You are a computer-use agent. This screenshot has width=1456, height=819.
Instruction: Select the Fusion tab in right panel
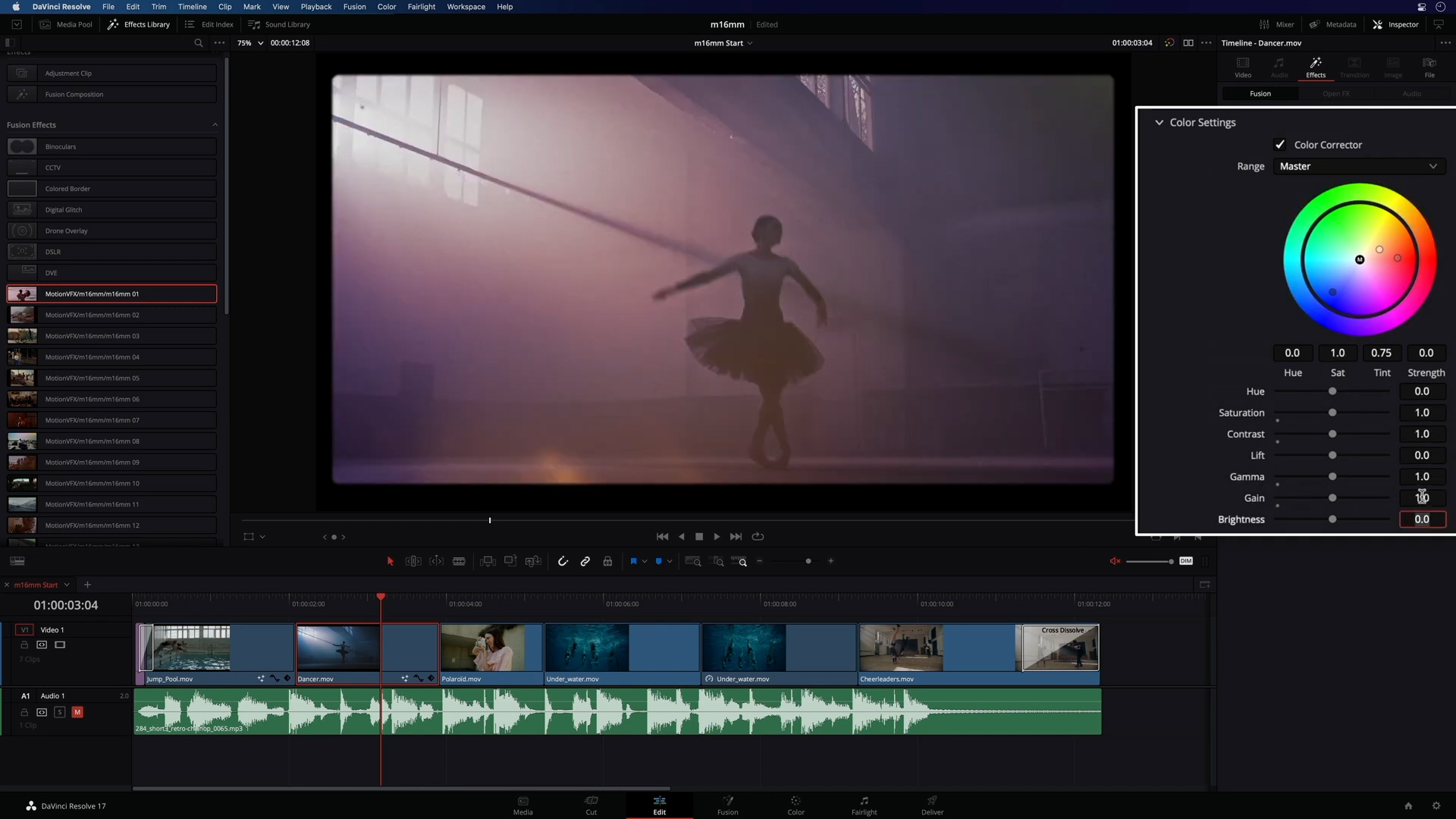pos(1261,93)
